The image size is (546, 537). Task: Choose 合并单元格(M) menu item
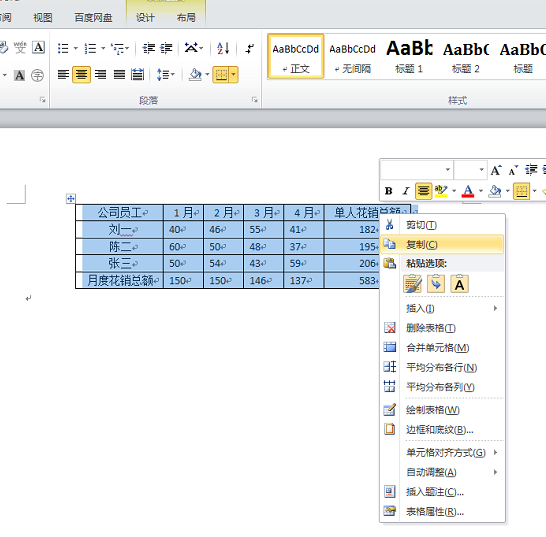(442, 348)
